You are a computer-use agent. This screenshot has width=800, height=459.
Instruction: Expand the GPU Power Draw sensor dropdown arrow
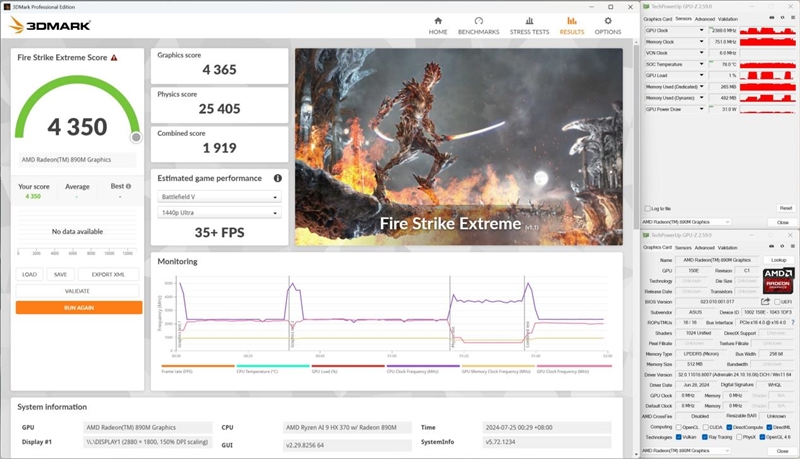click(702, 109)
